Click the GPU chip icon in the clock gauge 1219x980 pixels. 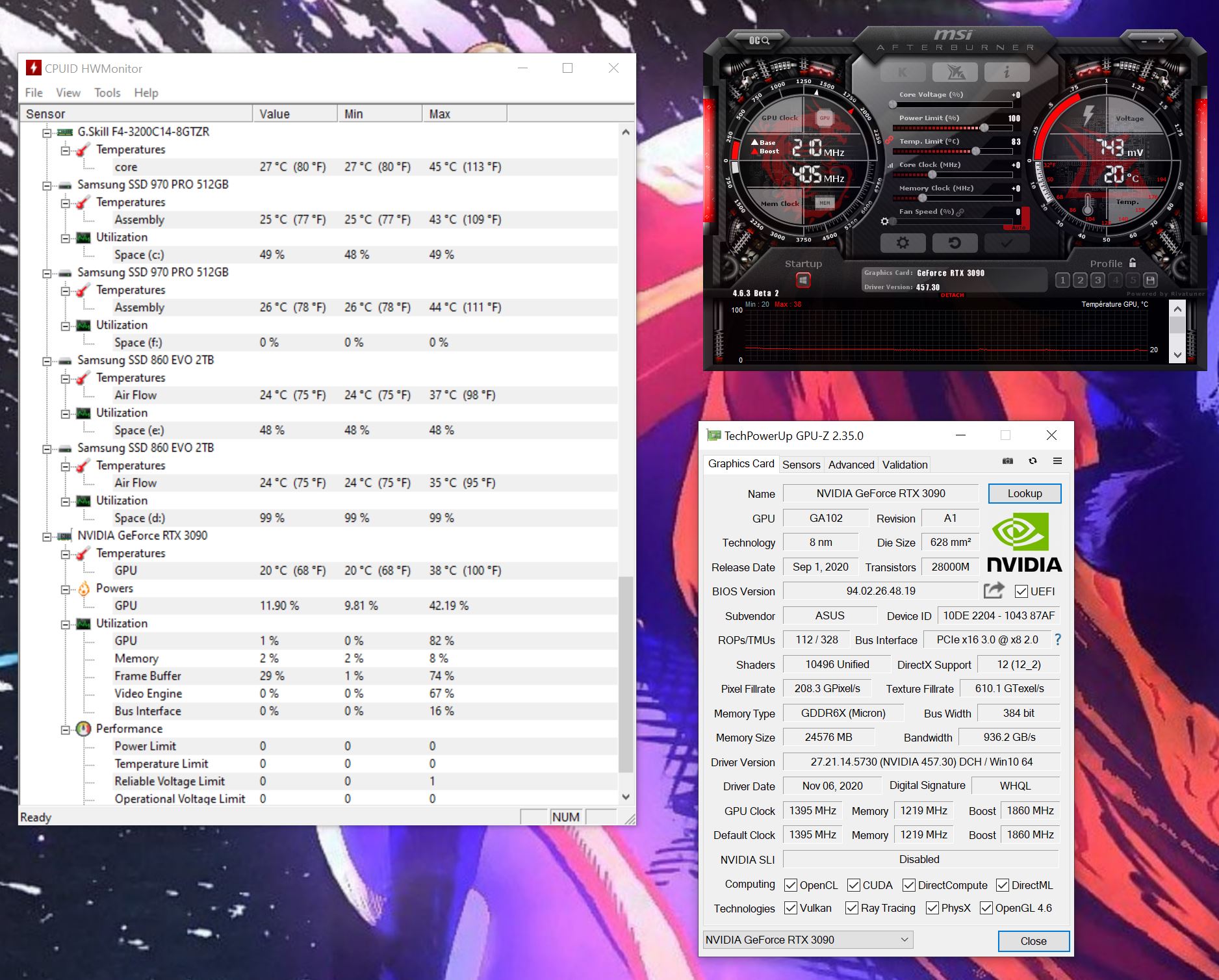825,118
